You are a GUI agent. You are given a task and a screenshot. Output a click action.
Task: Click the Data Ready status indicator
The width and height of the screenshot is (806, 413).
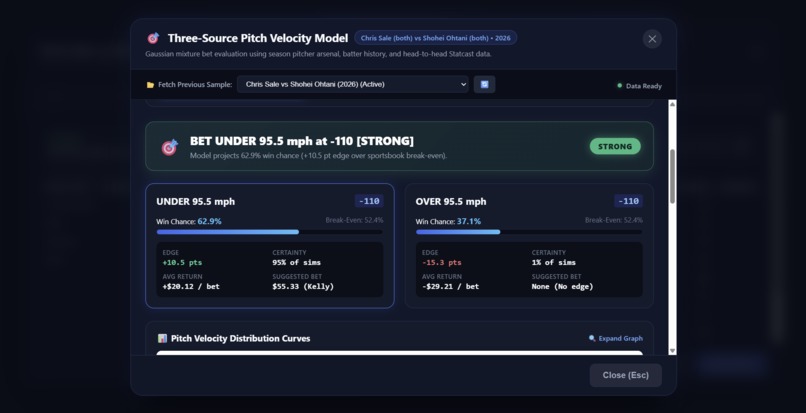(639, 86)
